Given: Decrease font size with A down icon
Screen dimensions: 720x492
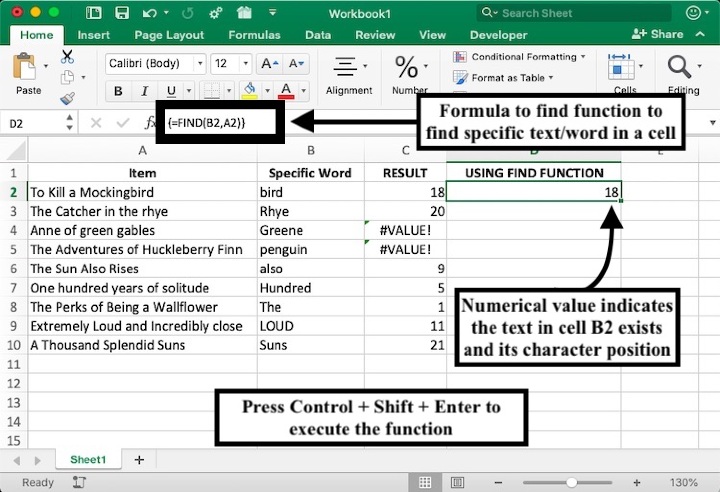Looking at the screenshot, I should [296, 64].
